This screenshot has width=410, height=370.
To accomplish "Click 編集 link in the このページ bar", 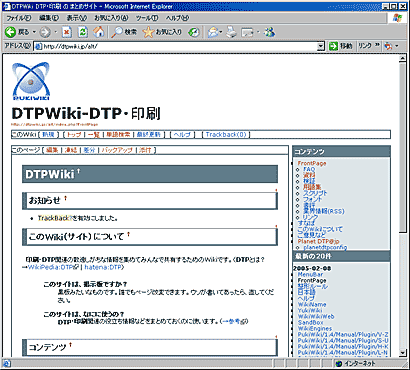I will [x=52, y=150].
